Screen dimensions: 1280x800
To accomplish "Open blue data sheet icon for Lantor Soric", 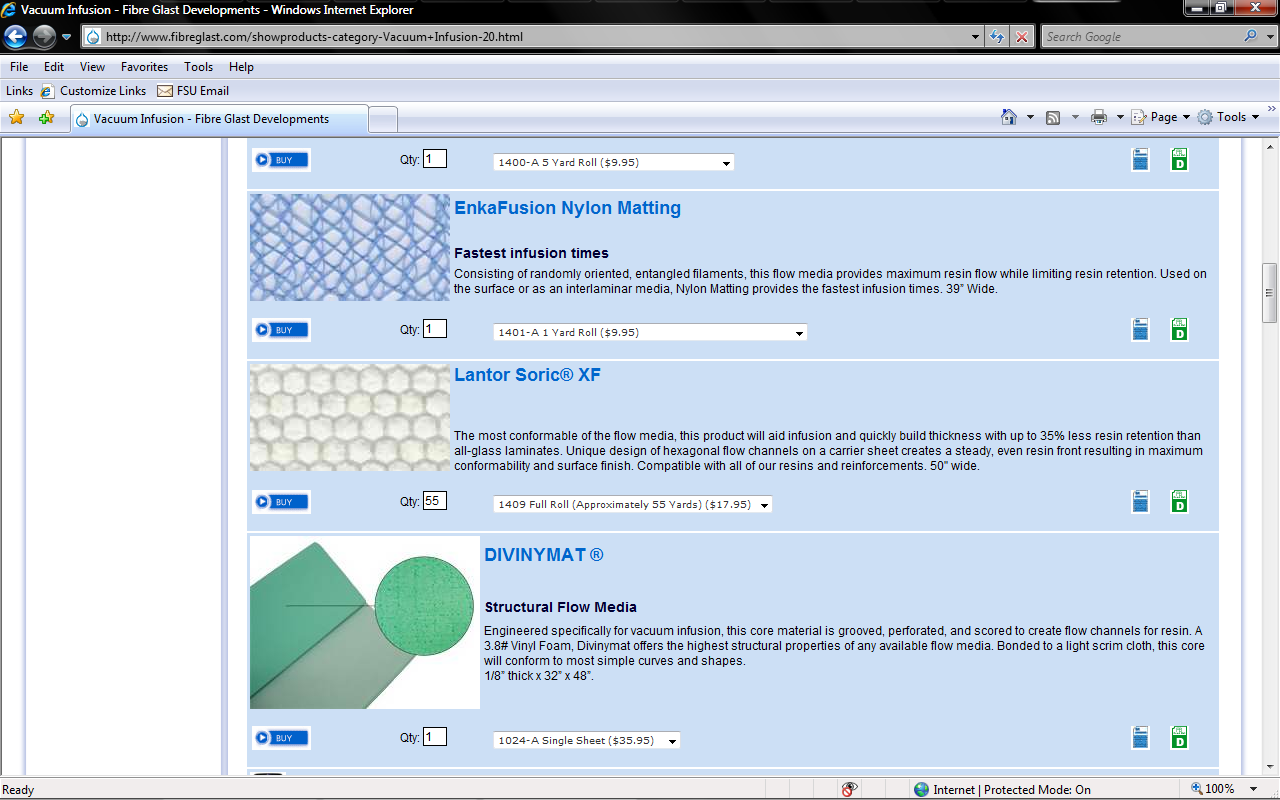I will [1140, 501].
